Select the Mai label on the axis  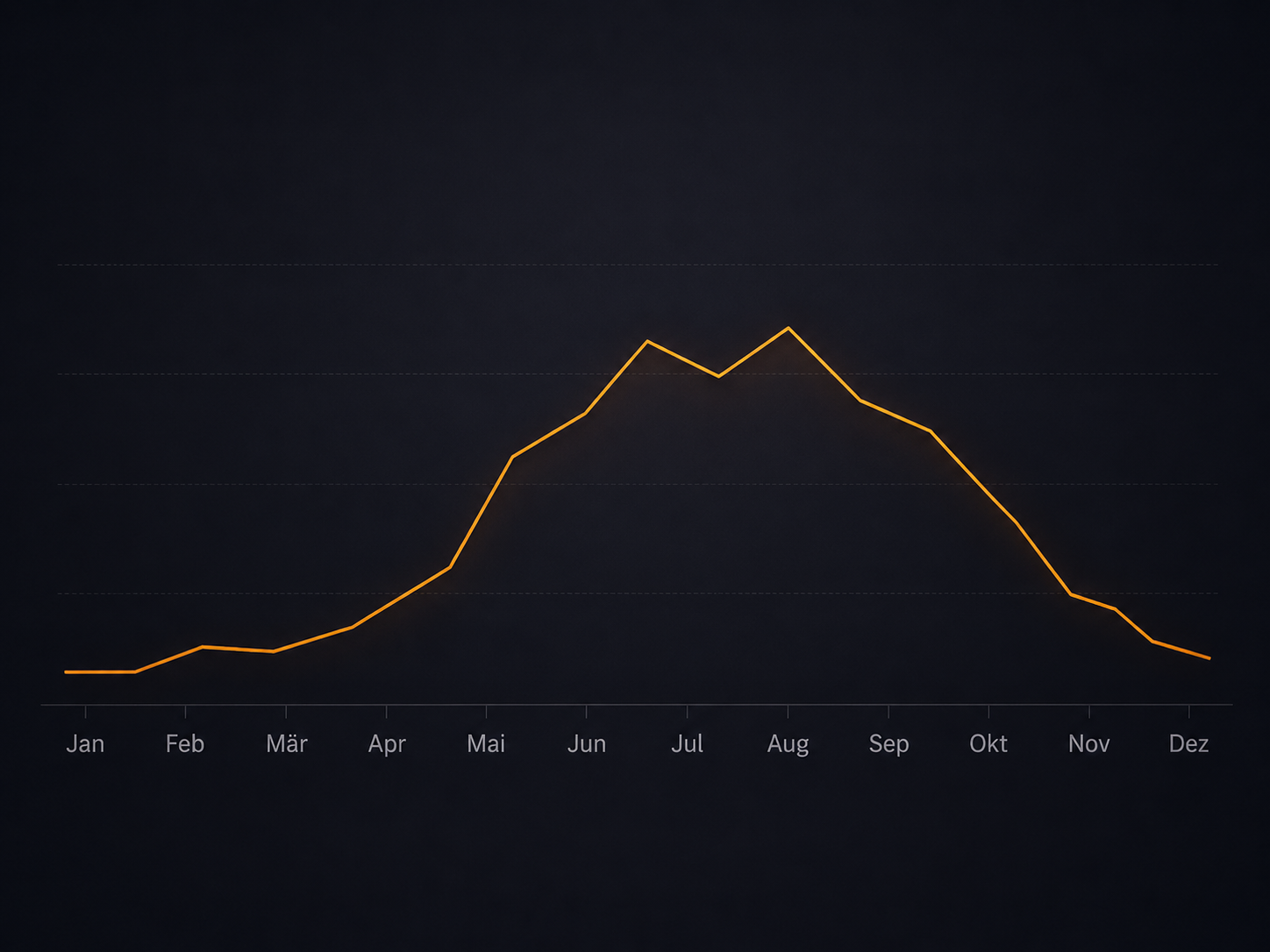click(x=486, y=743)
